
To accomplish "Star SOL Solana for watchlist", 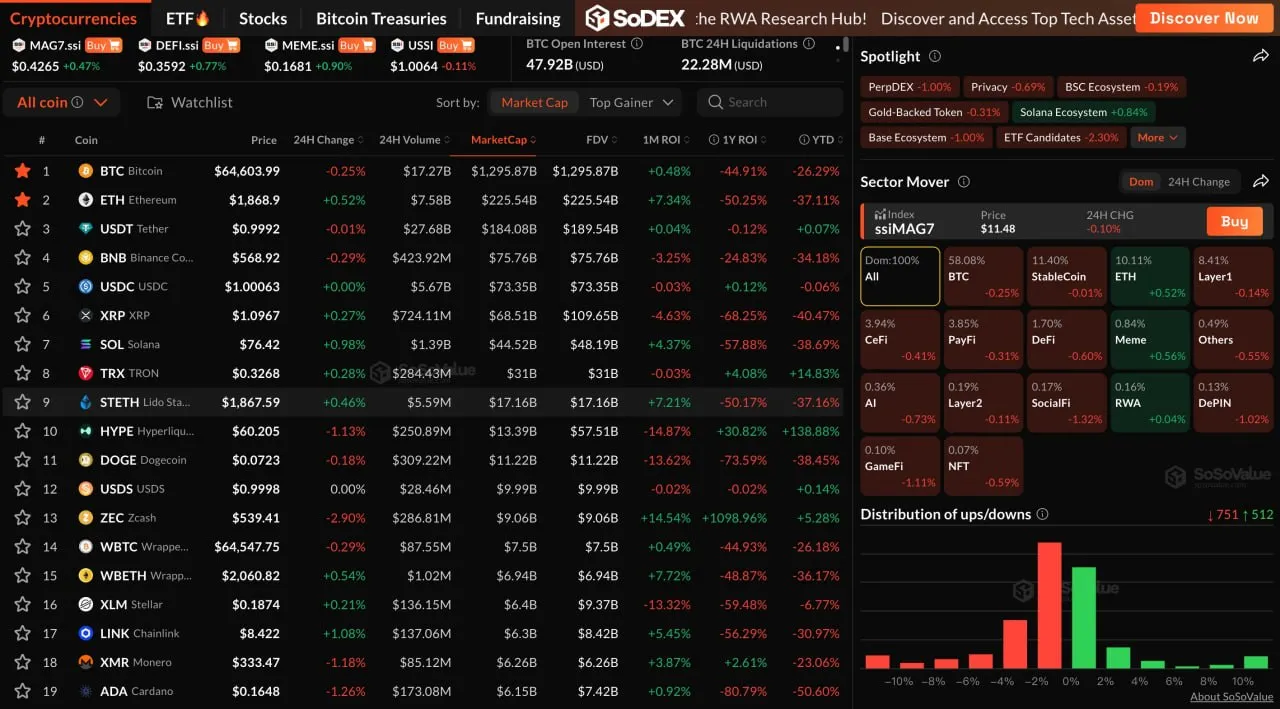I will tap(22, 345).
